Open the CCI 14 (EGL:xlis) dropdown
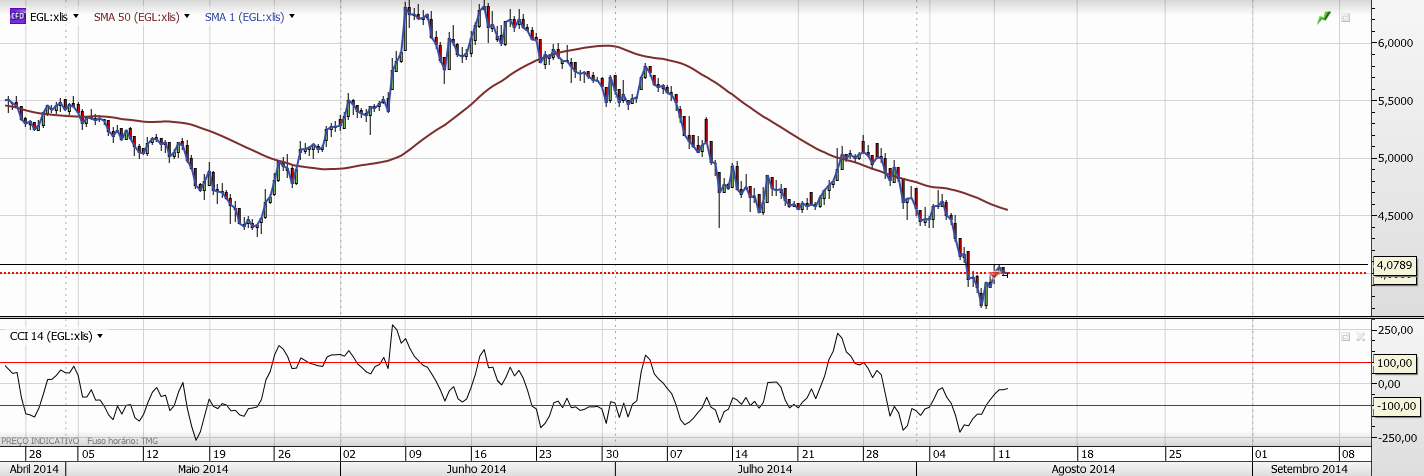Viewport: 1424px width, 476px height. (x=100, y=336)
